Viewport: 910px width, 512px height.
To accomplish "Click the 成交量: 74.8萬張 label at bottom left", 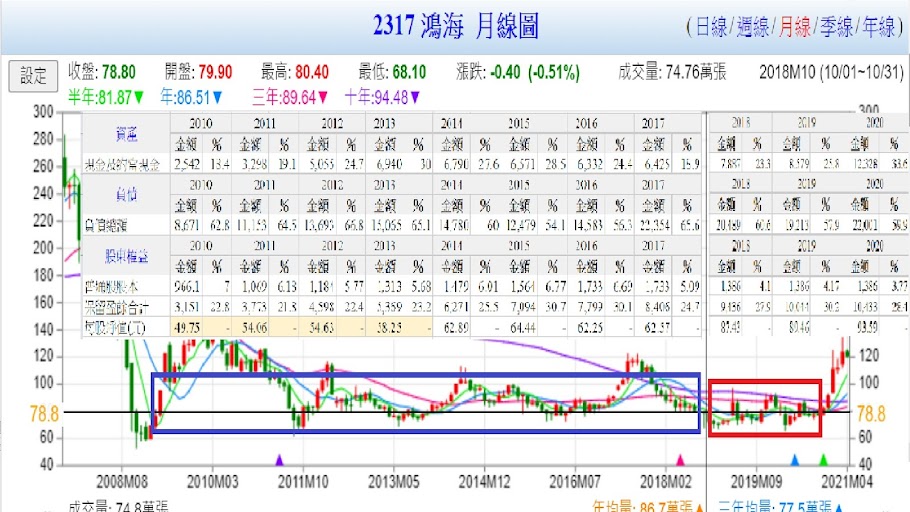I will [118, 507].
